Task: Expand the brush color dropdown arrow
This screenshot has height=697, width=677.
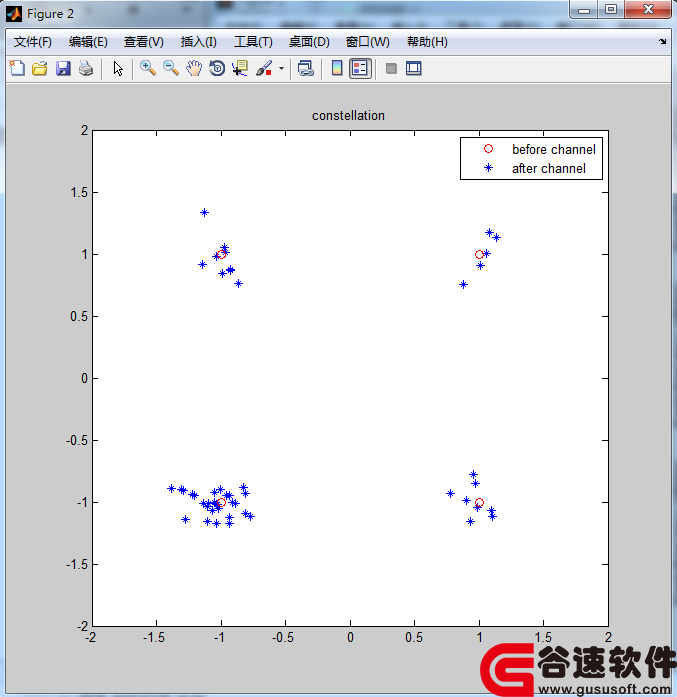Action: (281, 68)
